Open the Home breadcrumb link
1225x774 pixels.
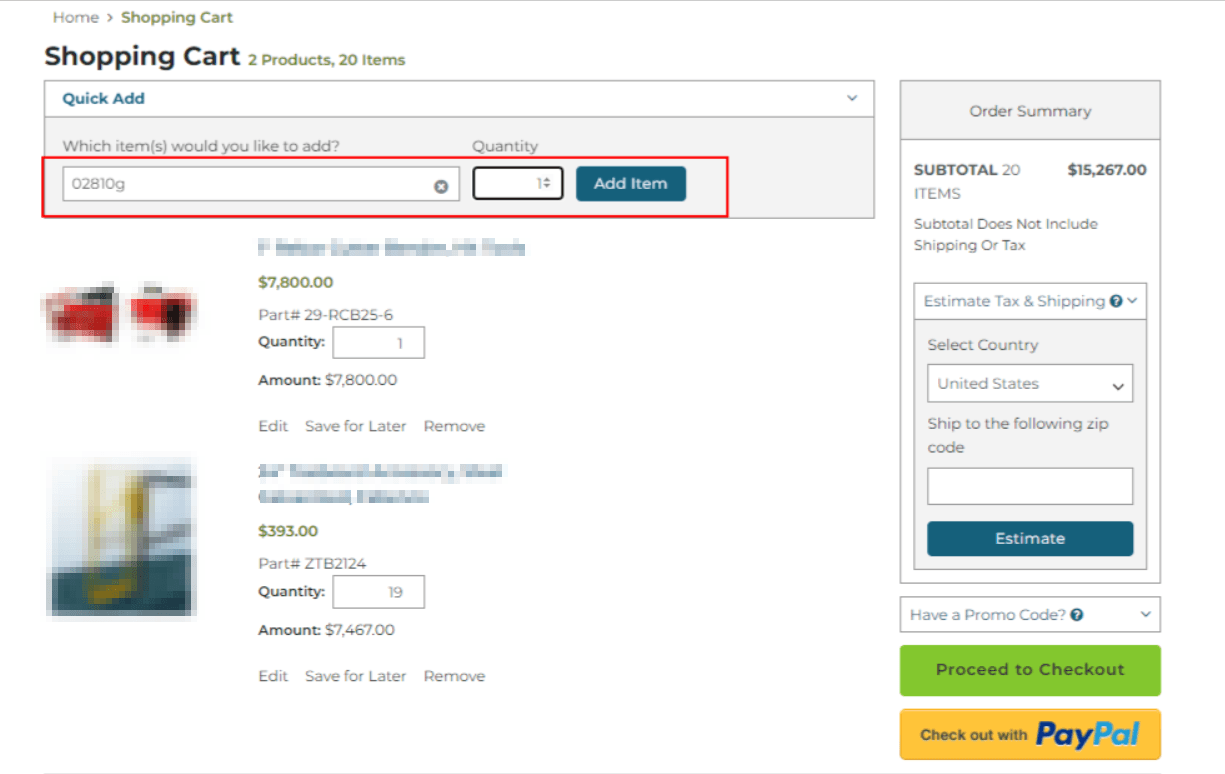coord(75,17)
